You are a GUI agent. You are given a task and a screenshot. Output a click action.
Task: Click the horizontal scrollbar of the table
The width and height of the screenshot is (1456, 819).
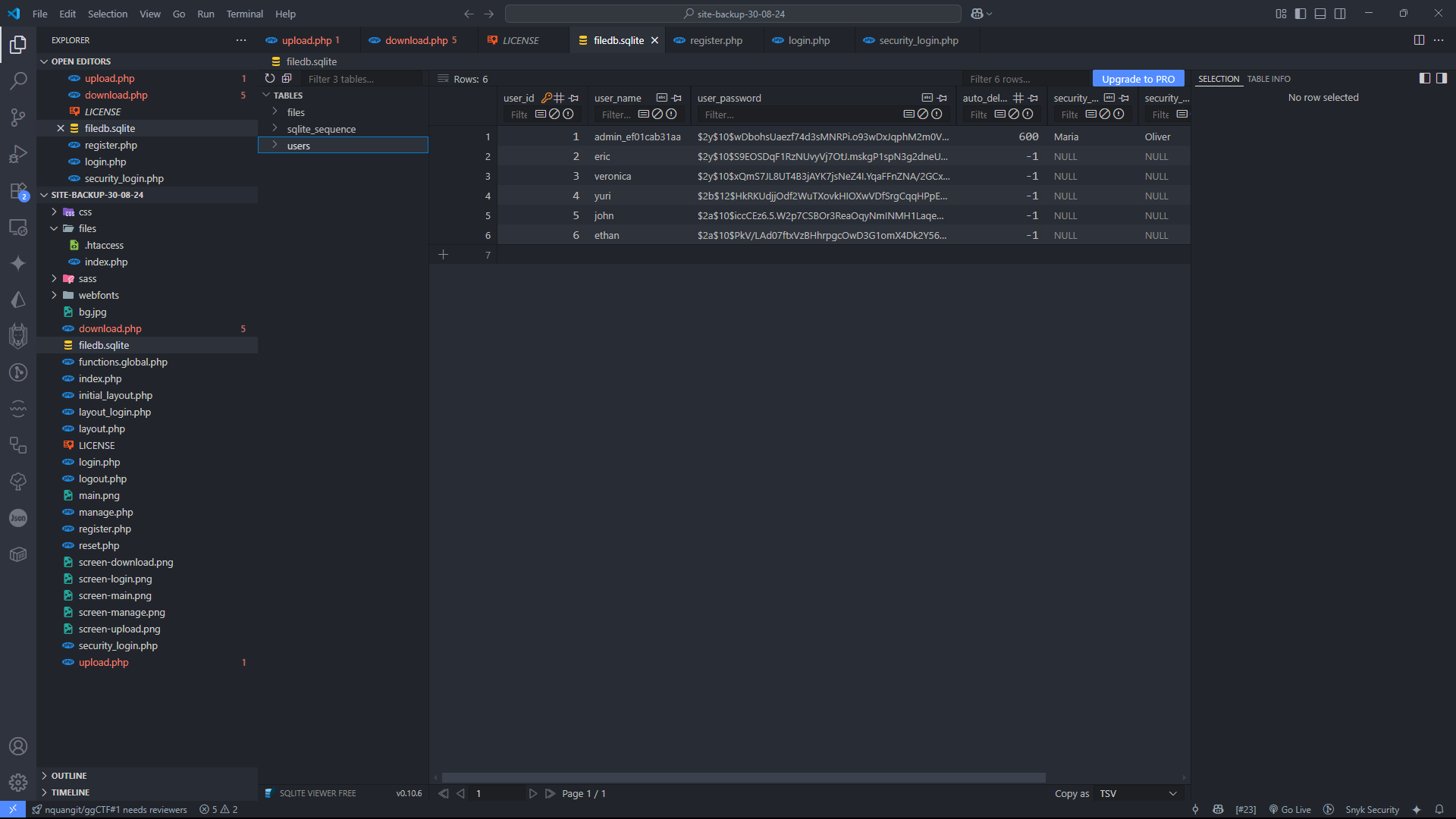tap(743, 777)
